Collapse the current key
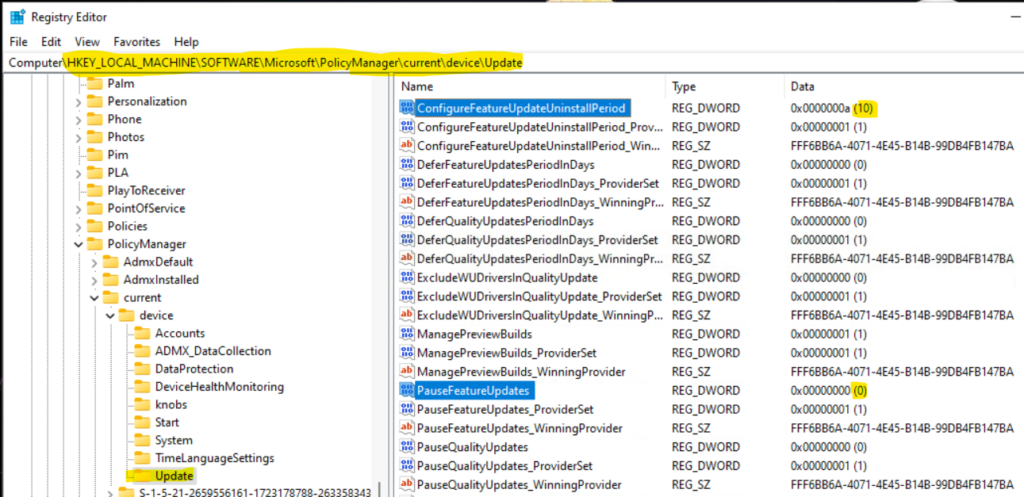The height and width of the screenshot is (497, 1024). [x=95, y=298]
